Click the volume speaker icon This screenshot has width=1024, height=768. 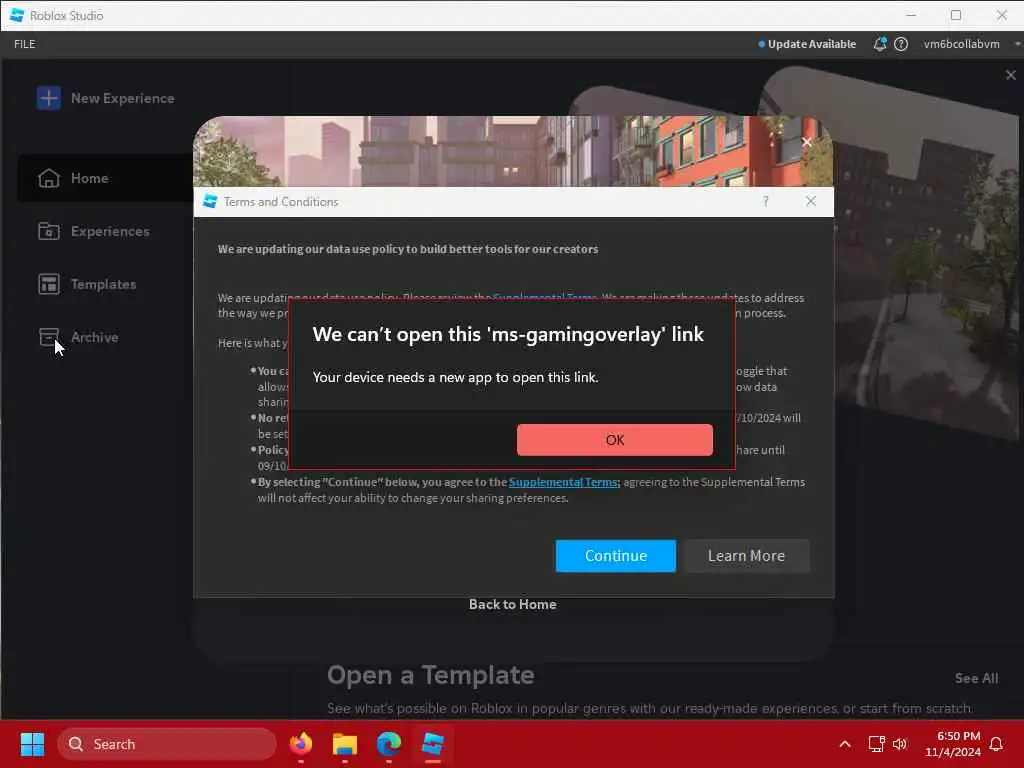[900, 744]
